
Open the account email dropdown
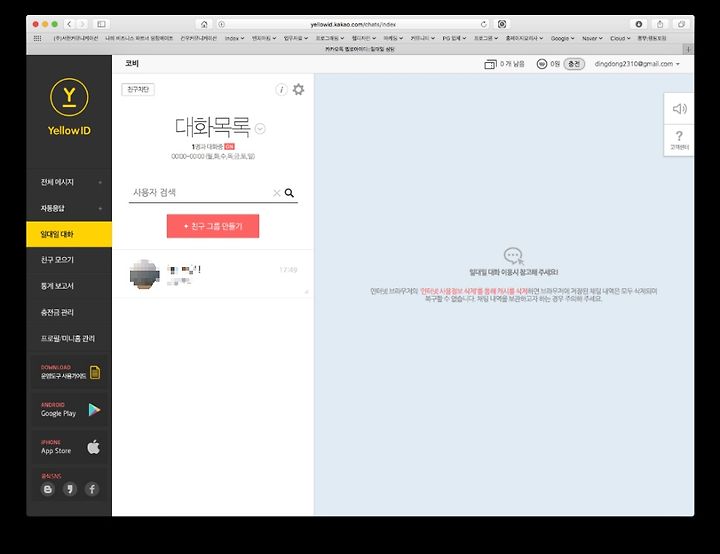tap(636, 64)
